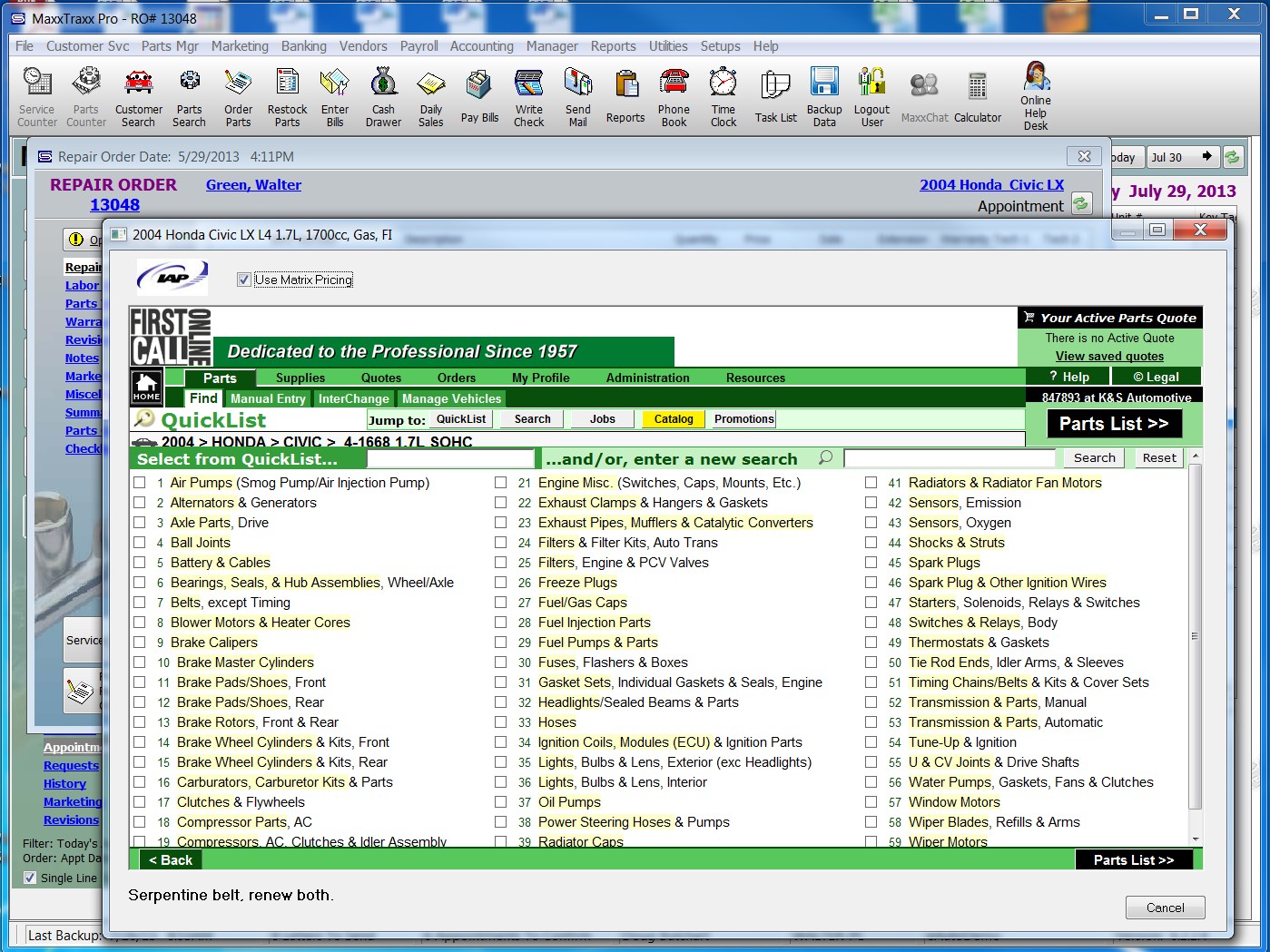Screen dimensions: 1270x952
Task: Check the Water Pumps, Gaskets, Fans checkbox
Action: (x=871, y=782)
